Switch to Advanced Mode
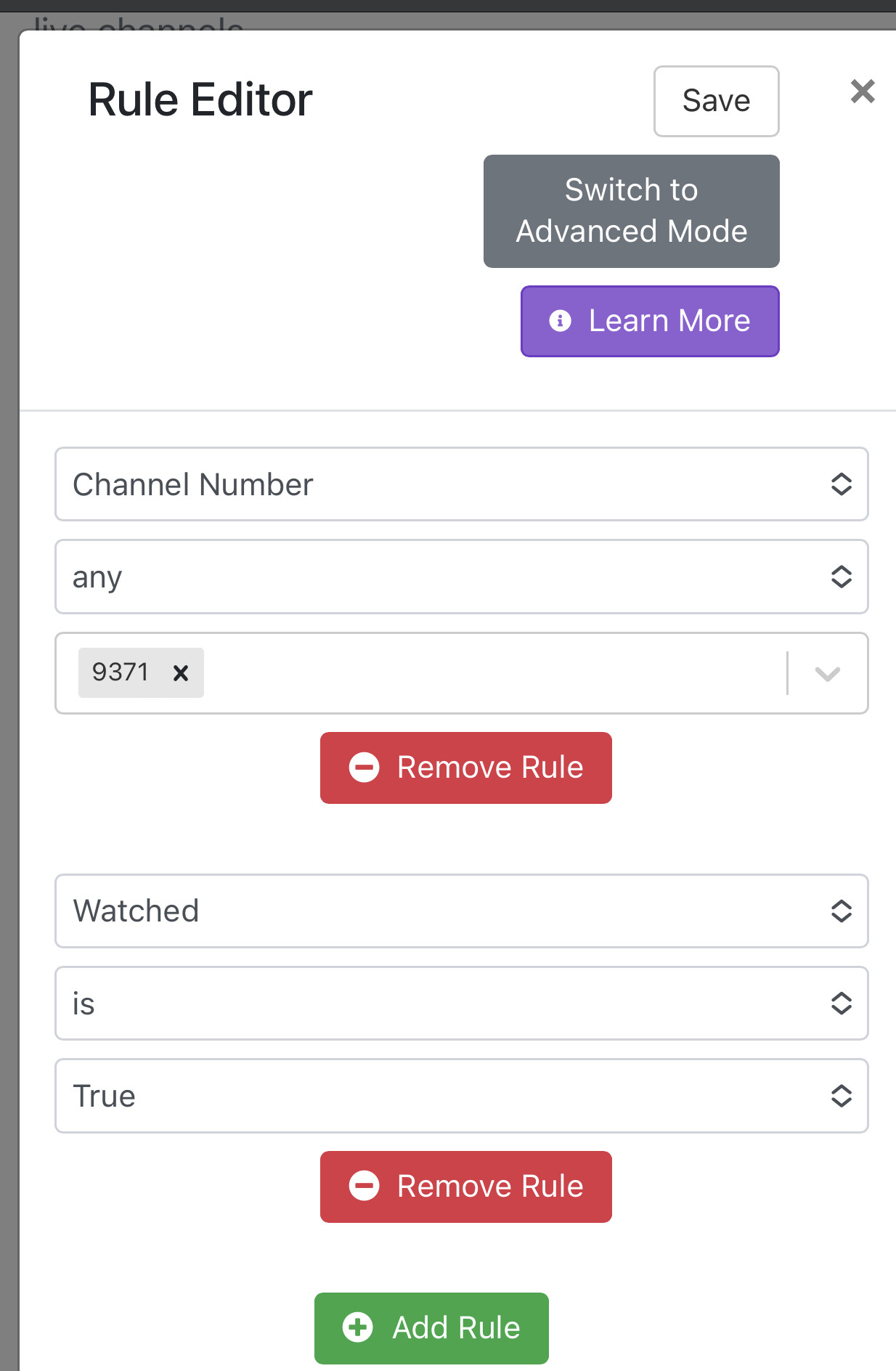This screenshot has width=896, height=1371. [x=631, y=211]
